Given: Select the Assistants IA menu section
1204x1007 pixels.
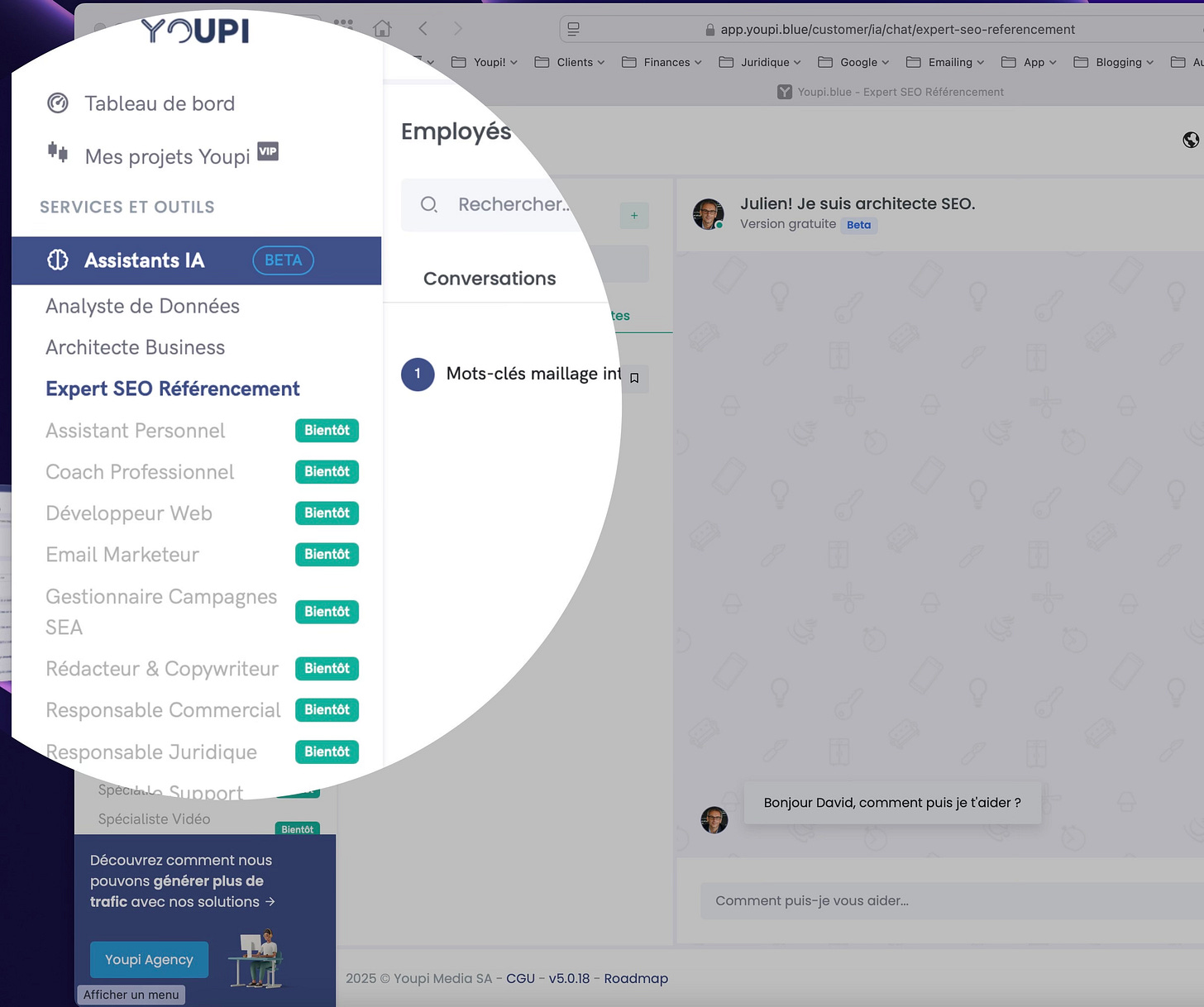Looking at the screenshot, I should coord(196,260).
